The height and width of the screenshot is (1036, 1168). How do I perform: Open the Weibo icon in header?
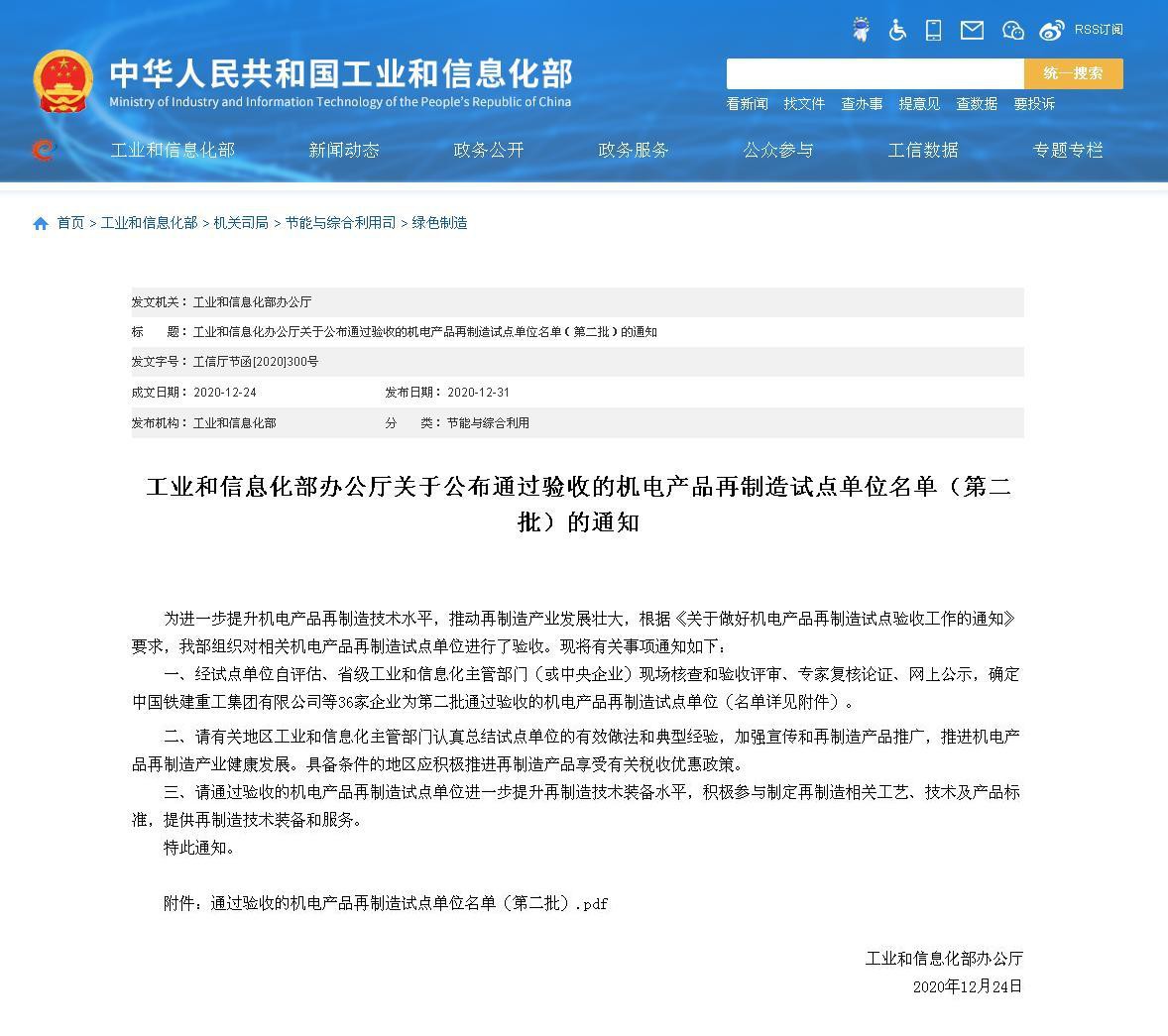point(1052,30)
